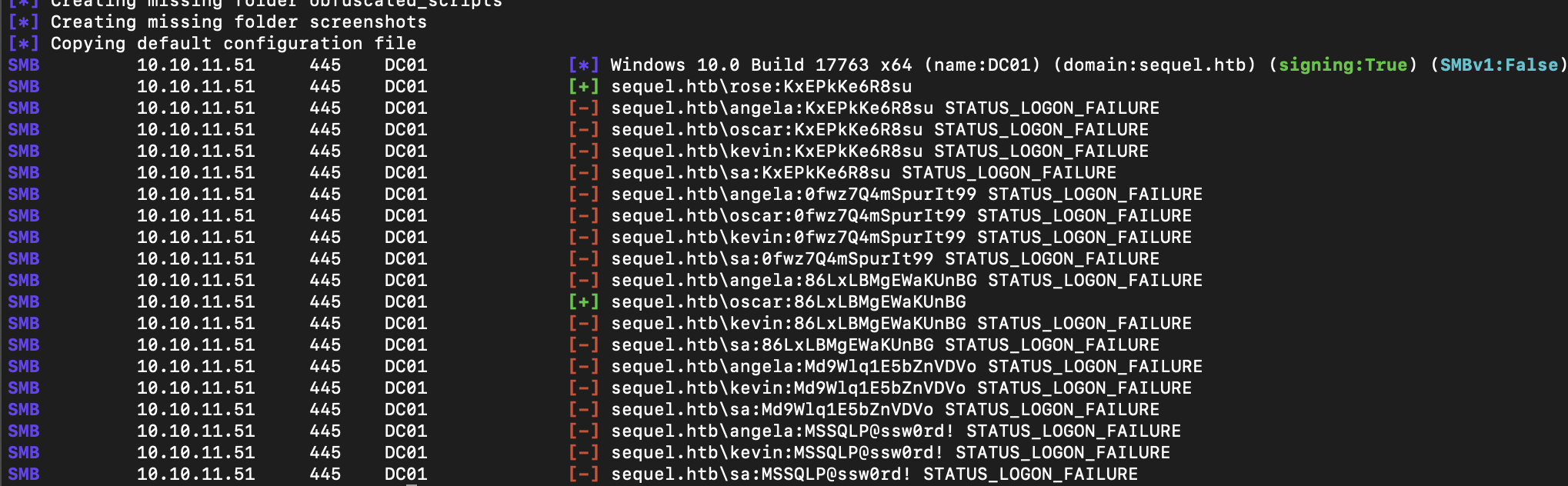
Task: Click the sequel.htb\sa:KxEPkKe6R8su failed login text
Action: (x=751, y=173)
